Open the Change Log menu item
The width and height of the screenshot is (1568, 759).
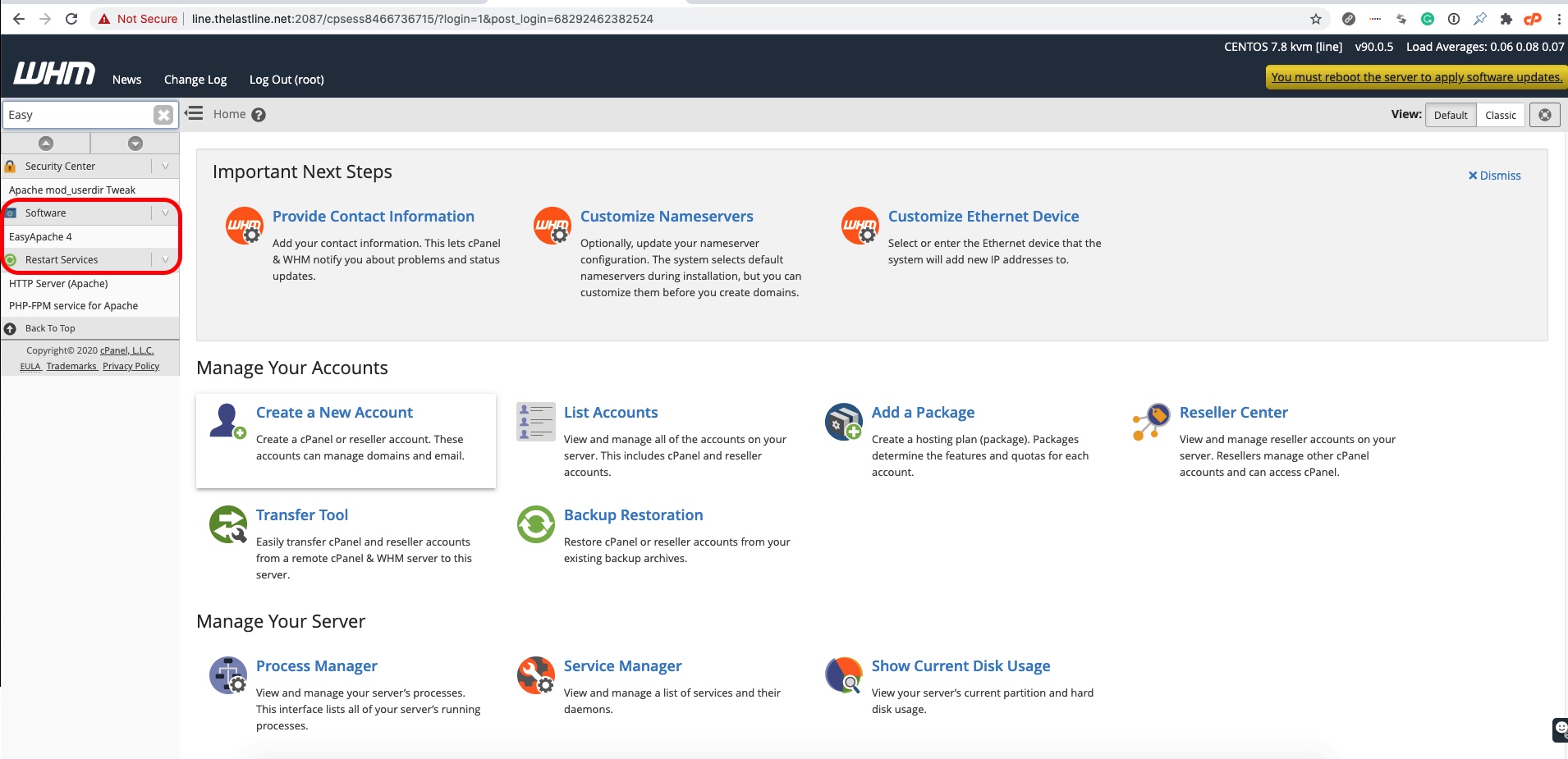point(195,80)
